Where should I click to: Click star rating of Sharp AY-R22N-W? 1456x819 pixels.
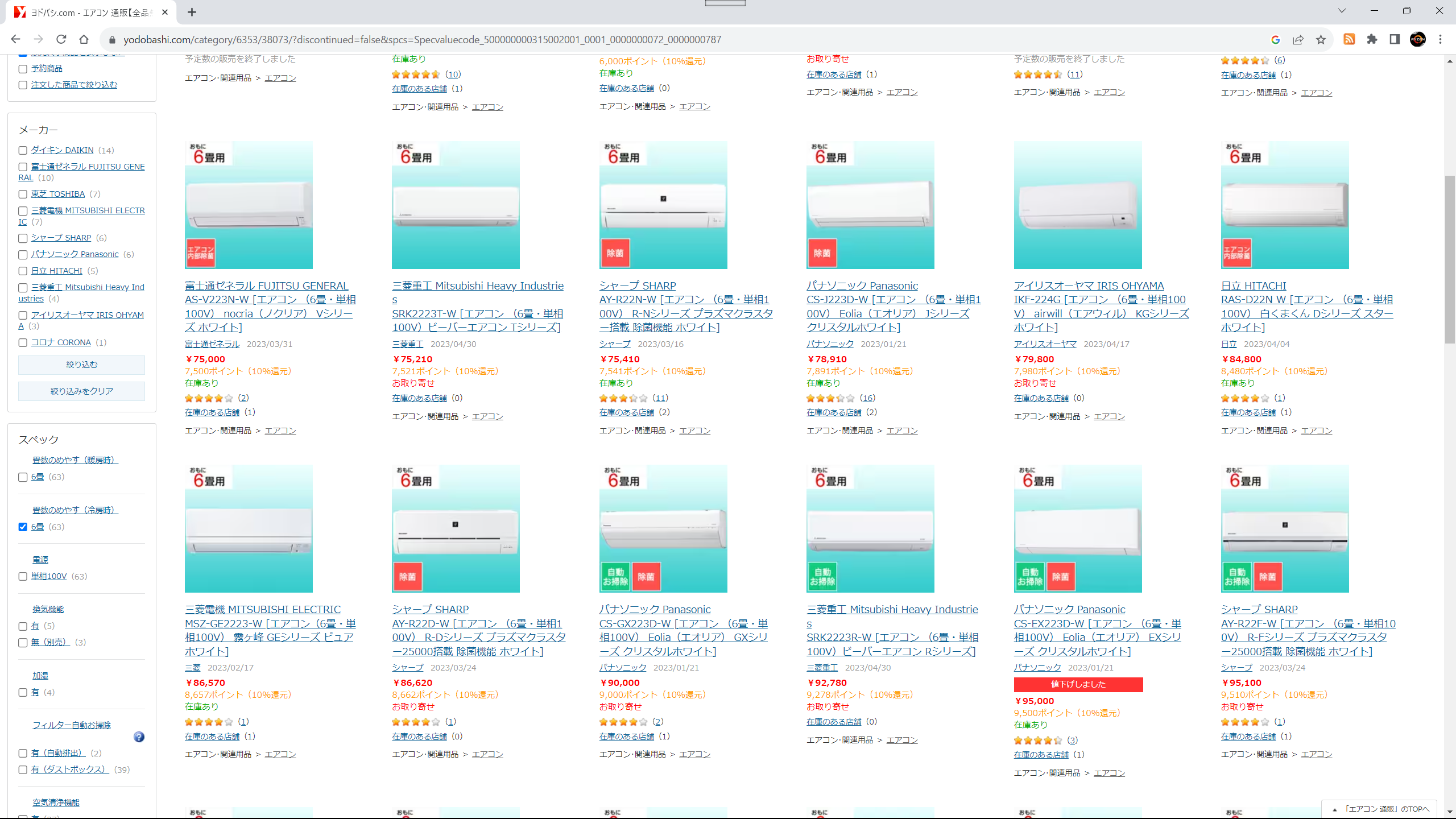[623, 398]
